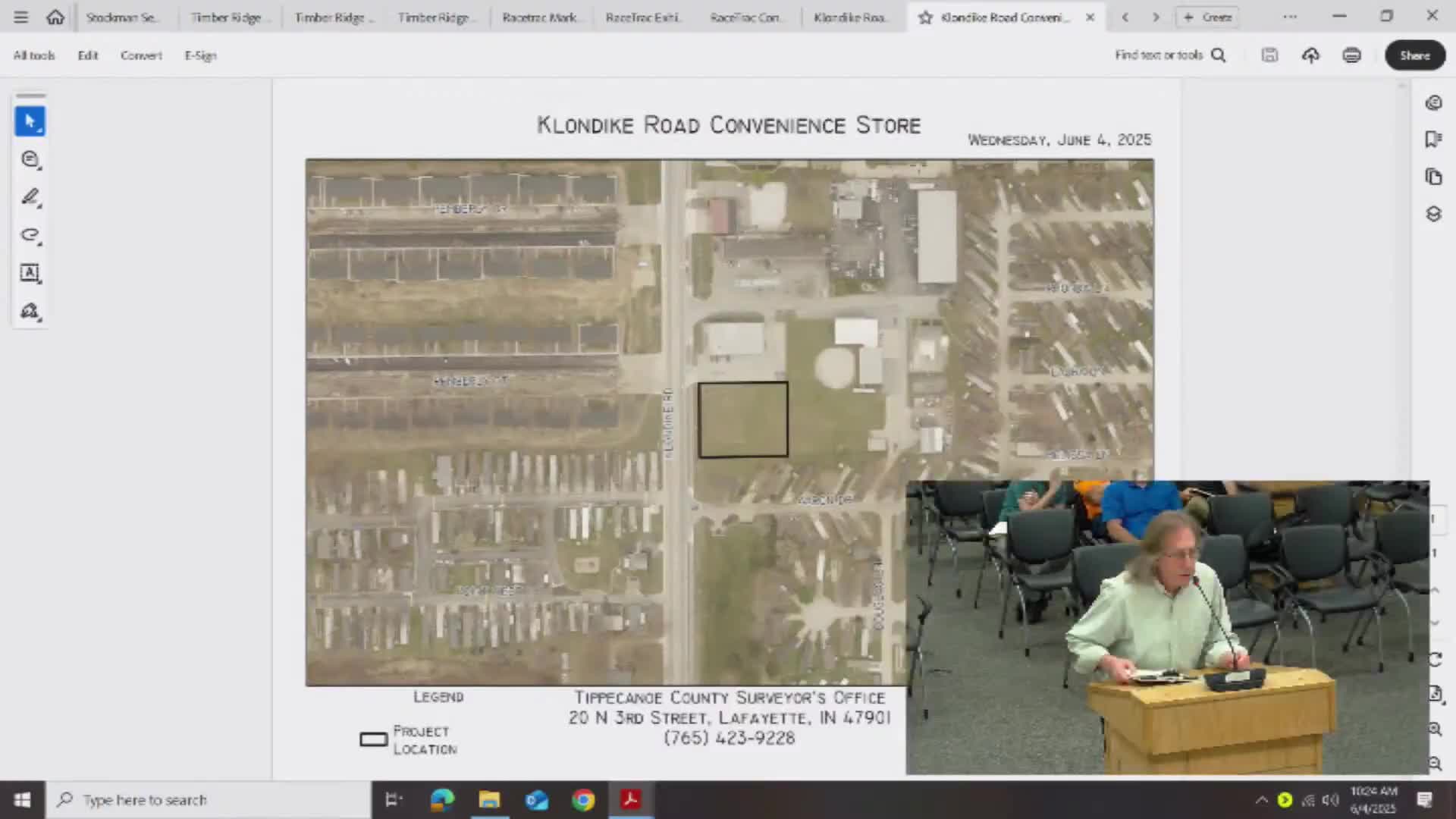
Task: Click the cloud upload icon
Action: (1310, 55)
